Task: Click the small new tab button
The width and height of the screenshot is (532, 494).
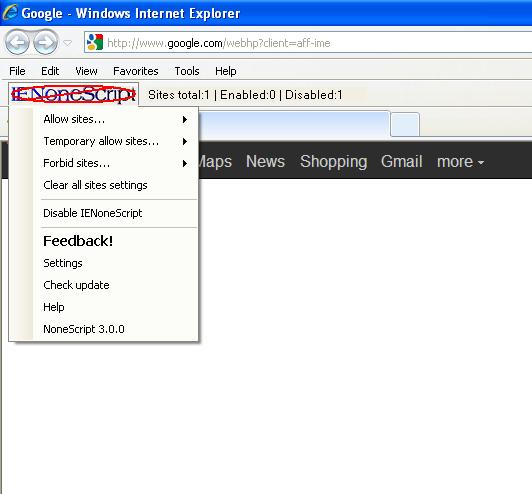Action: tap(405, 125)
